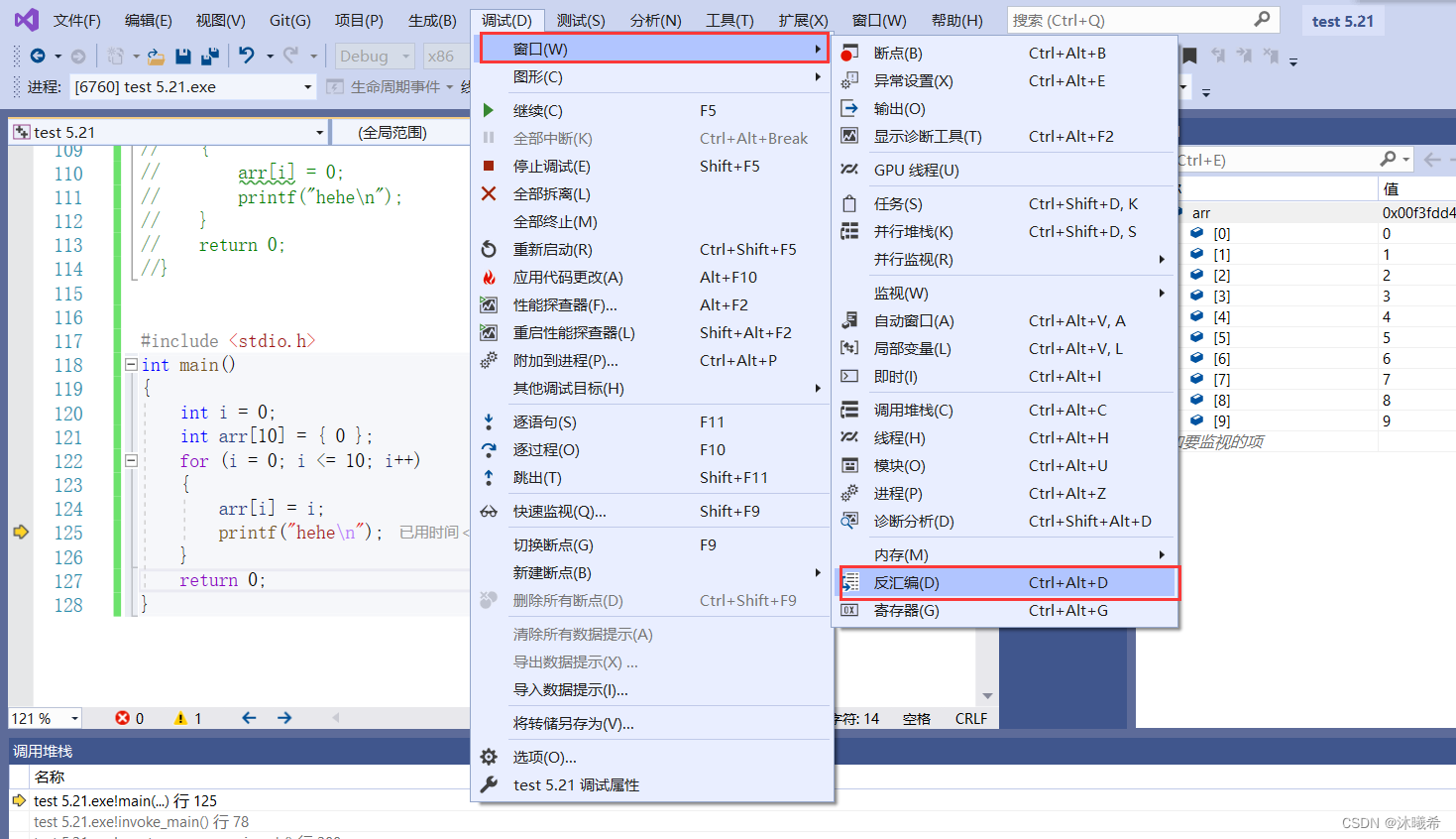The image size is (1456, 839).
Task: Choose 局部变量(L) menu entry
Action: 1005,348
